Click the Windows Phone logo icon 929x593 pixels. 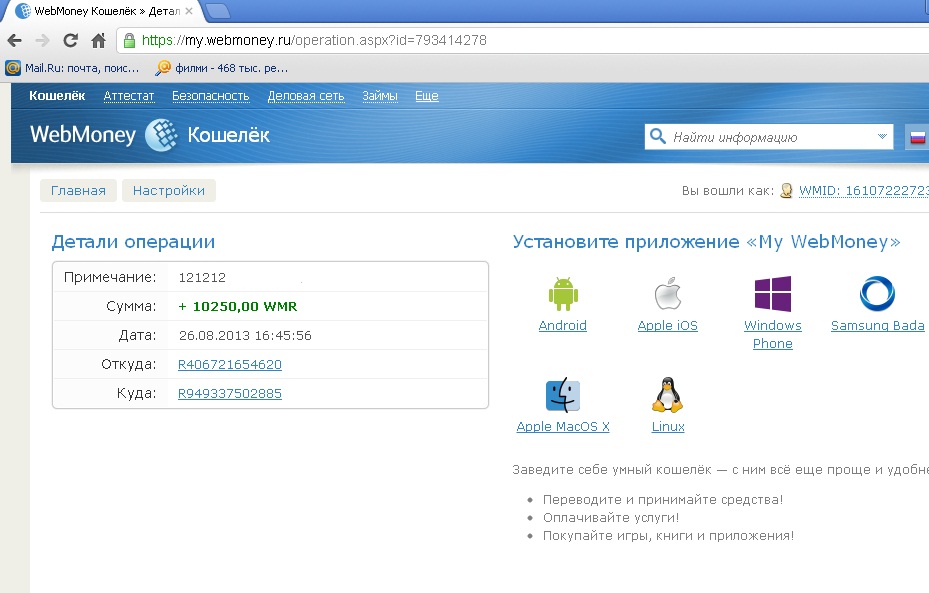[x=773, y=293]
